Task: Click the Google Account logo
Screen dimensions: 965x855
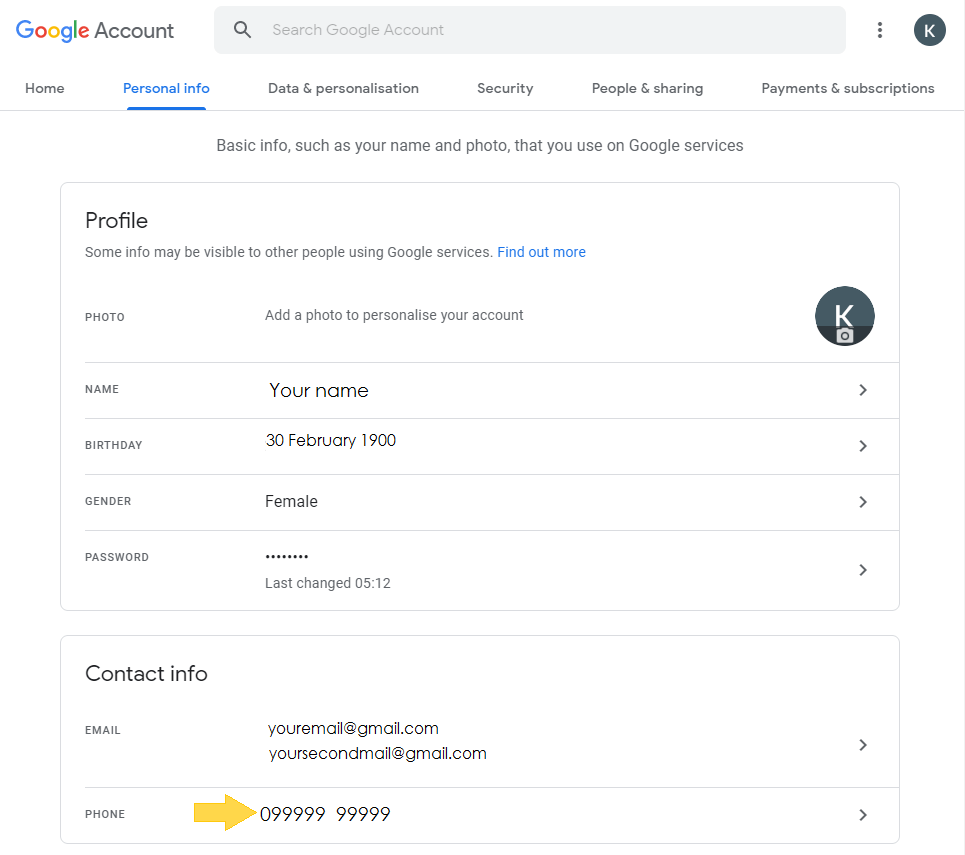Action: [94, 30]
